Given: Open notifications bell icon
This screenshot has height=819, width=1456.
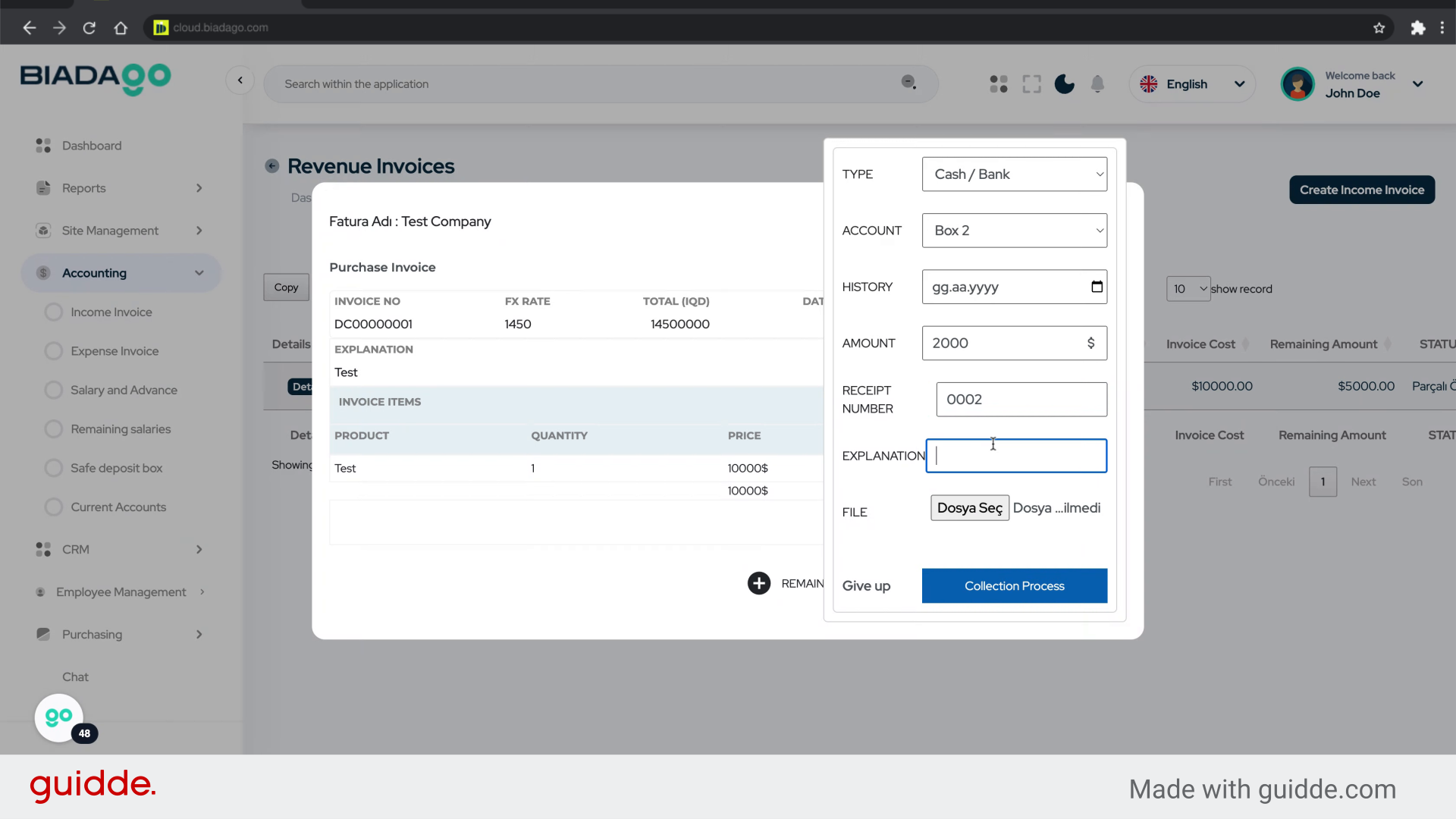Looking at the screenshot, I should point(1097,84).
